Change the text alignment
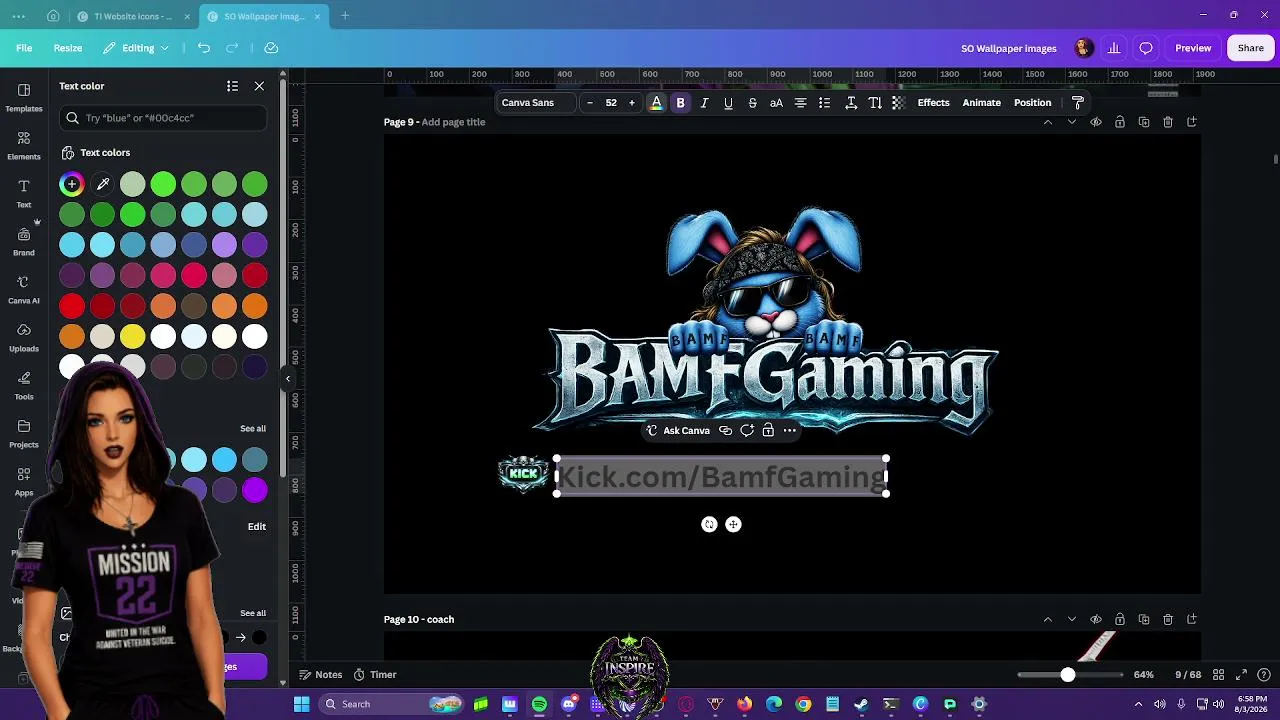 [800, 103]
